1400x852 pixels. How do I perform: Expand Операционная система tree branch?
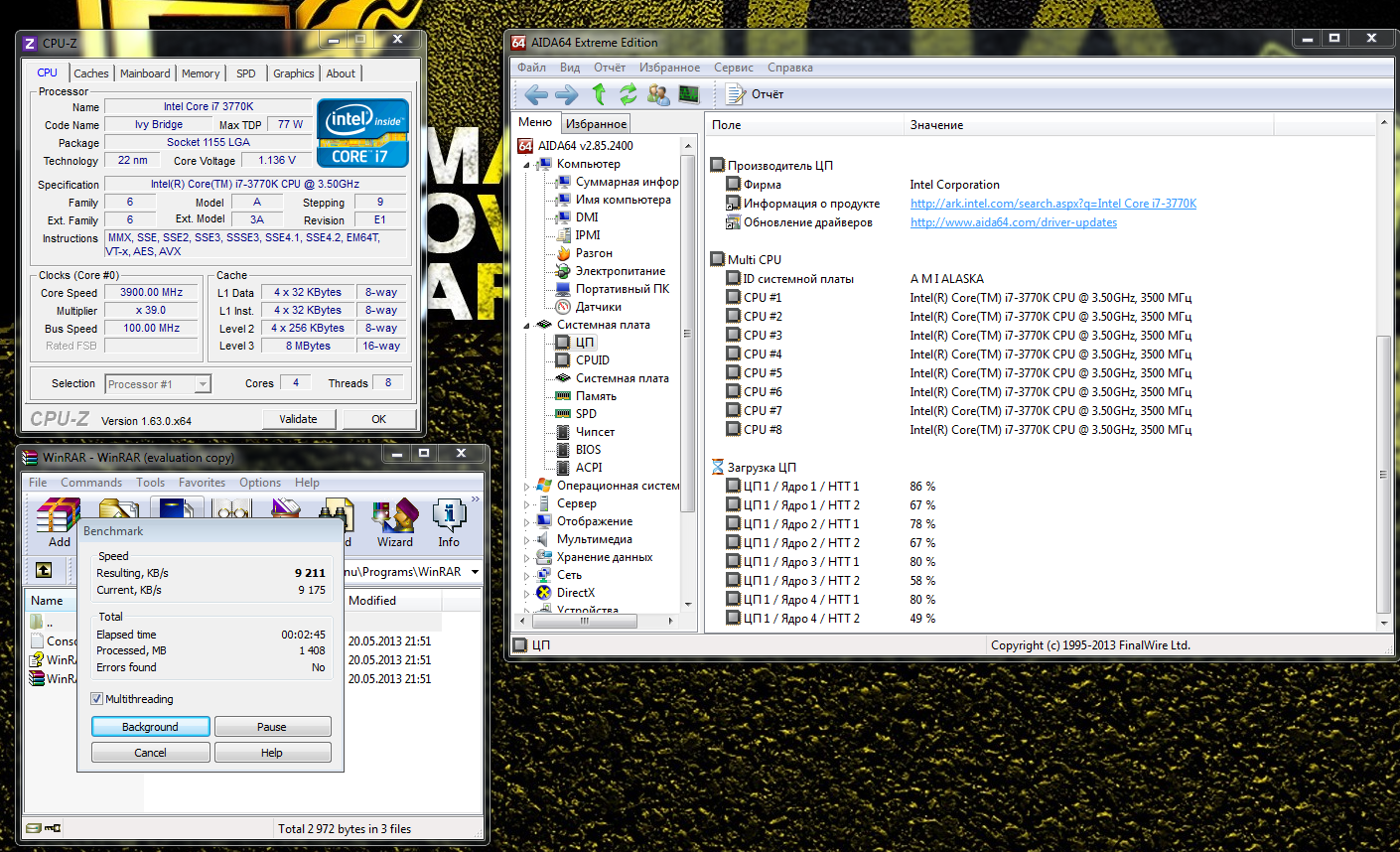pos(526,487)
